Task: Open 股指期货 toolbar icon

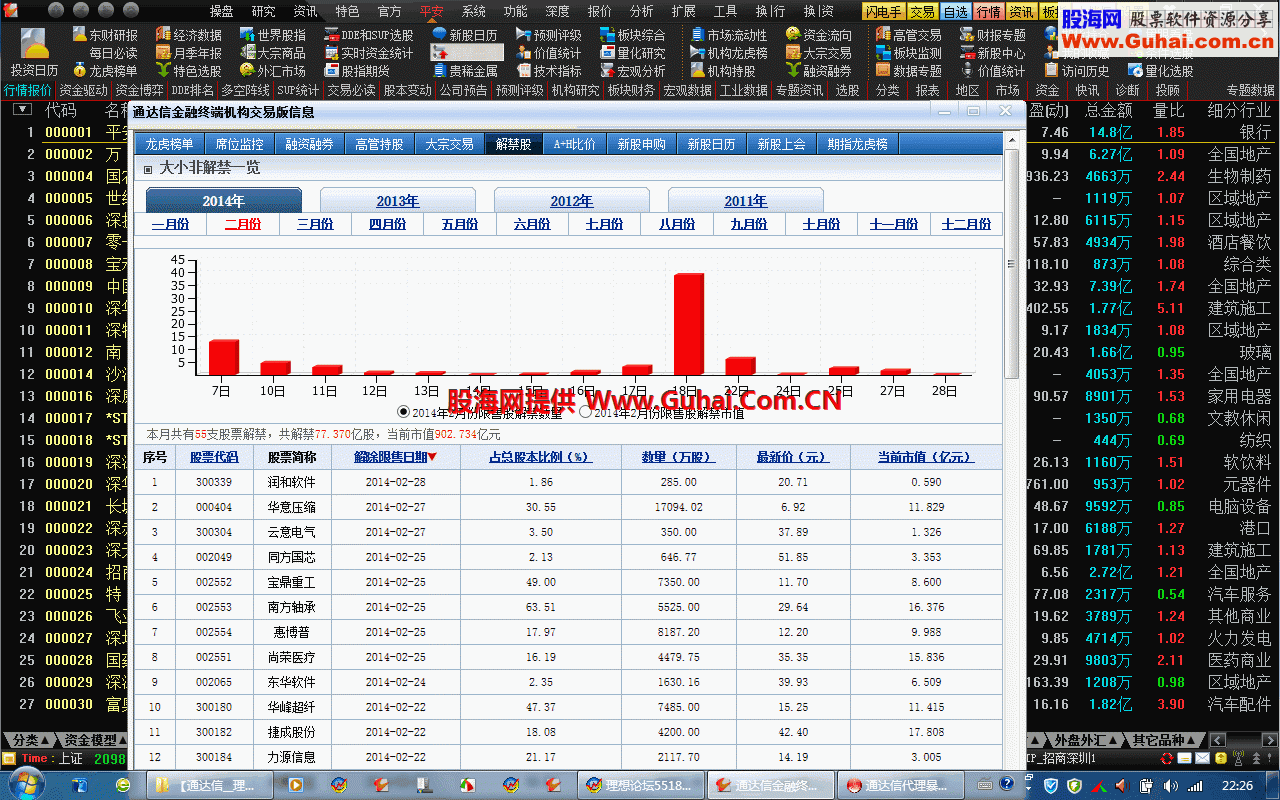Action: click(358, 71)
